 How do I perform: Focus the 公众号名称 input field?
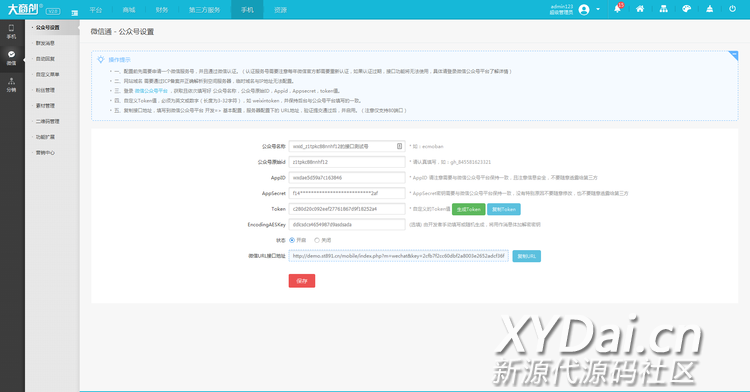(347, 146)
